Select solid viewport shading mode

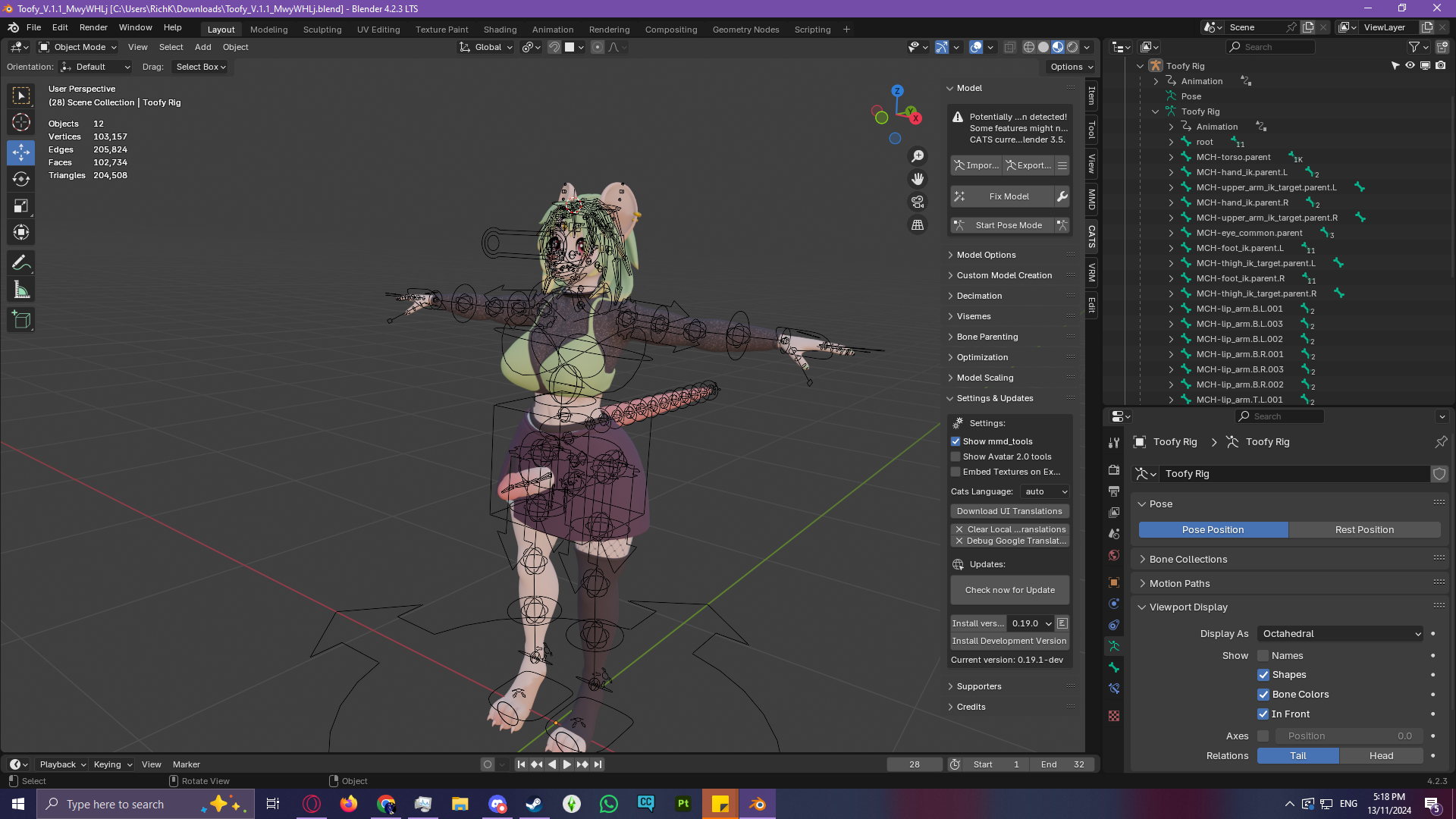1043,47
